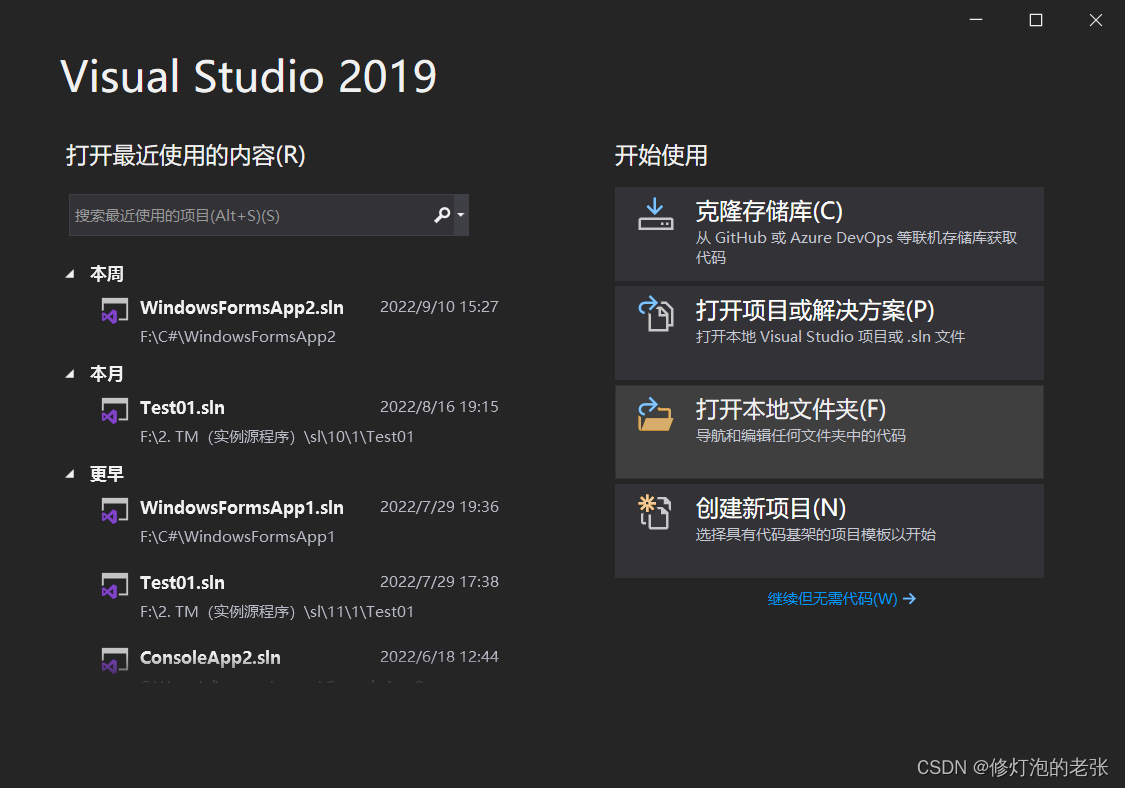Maximize the Visual Studio 2019 window
Viewport: 1125px width, 788px height.
click(x=1035, y=20)
